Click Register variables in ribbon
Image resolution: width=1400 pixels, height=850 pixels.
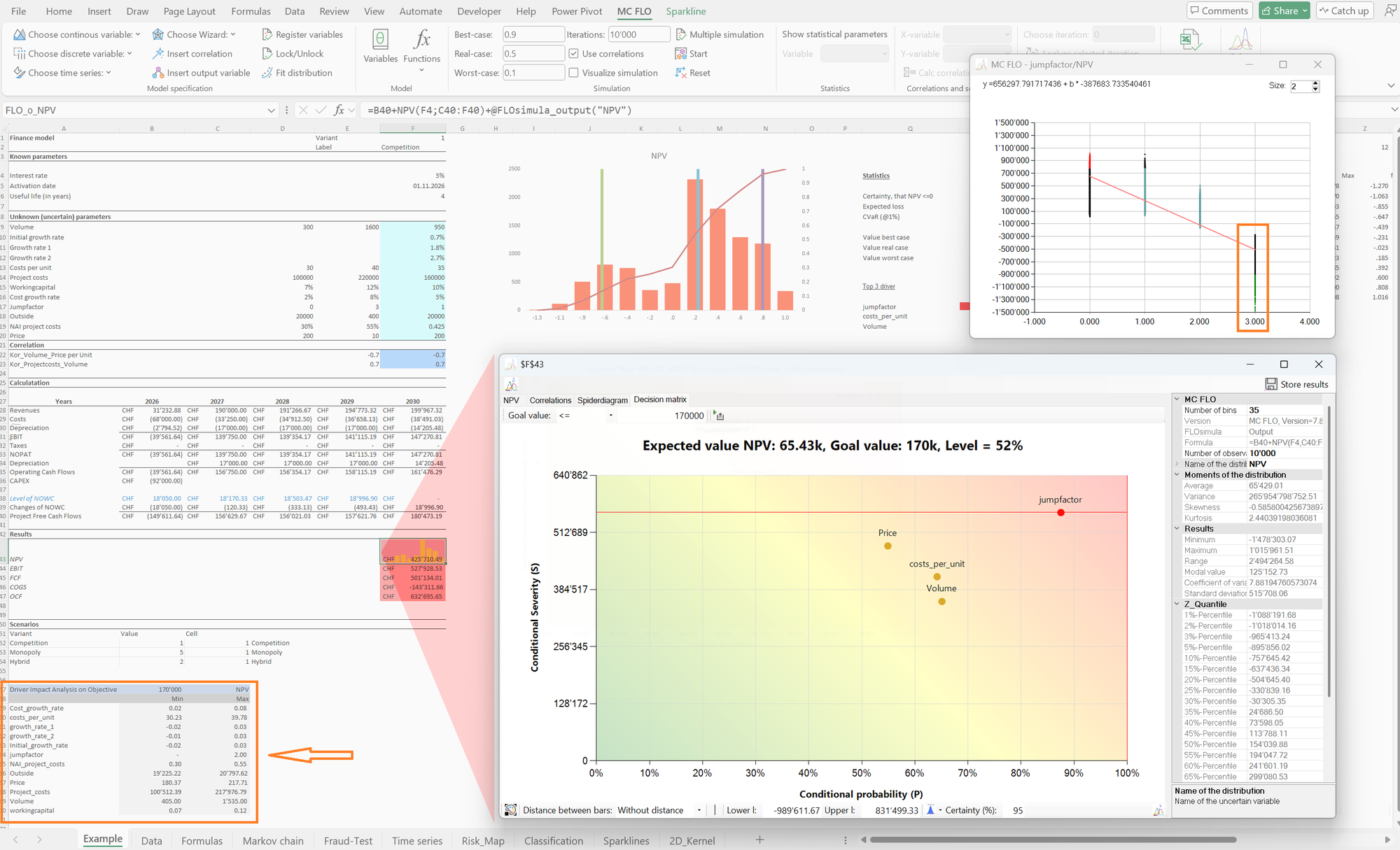(x=302, y=34)
